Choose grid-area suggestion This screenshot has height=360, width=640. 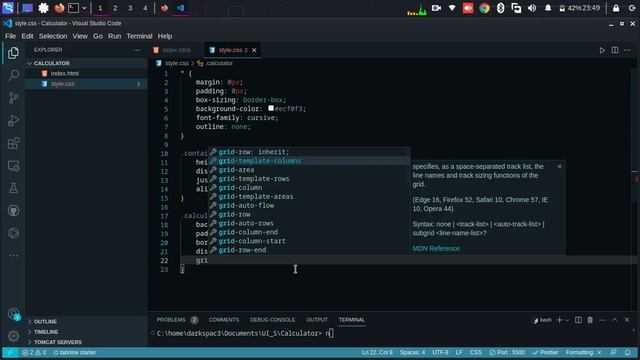point(309,170)
